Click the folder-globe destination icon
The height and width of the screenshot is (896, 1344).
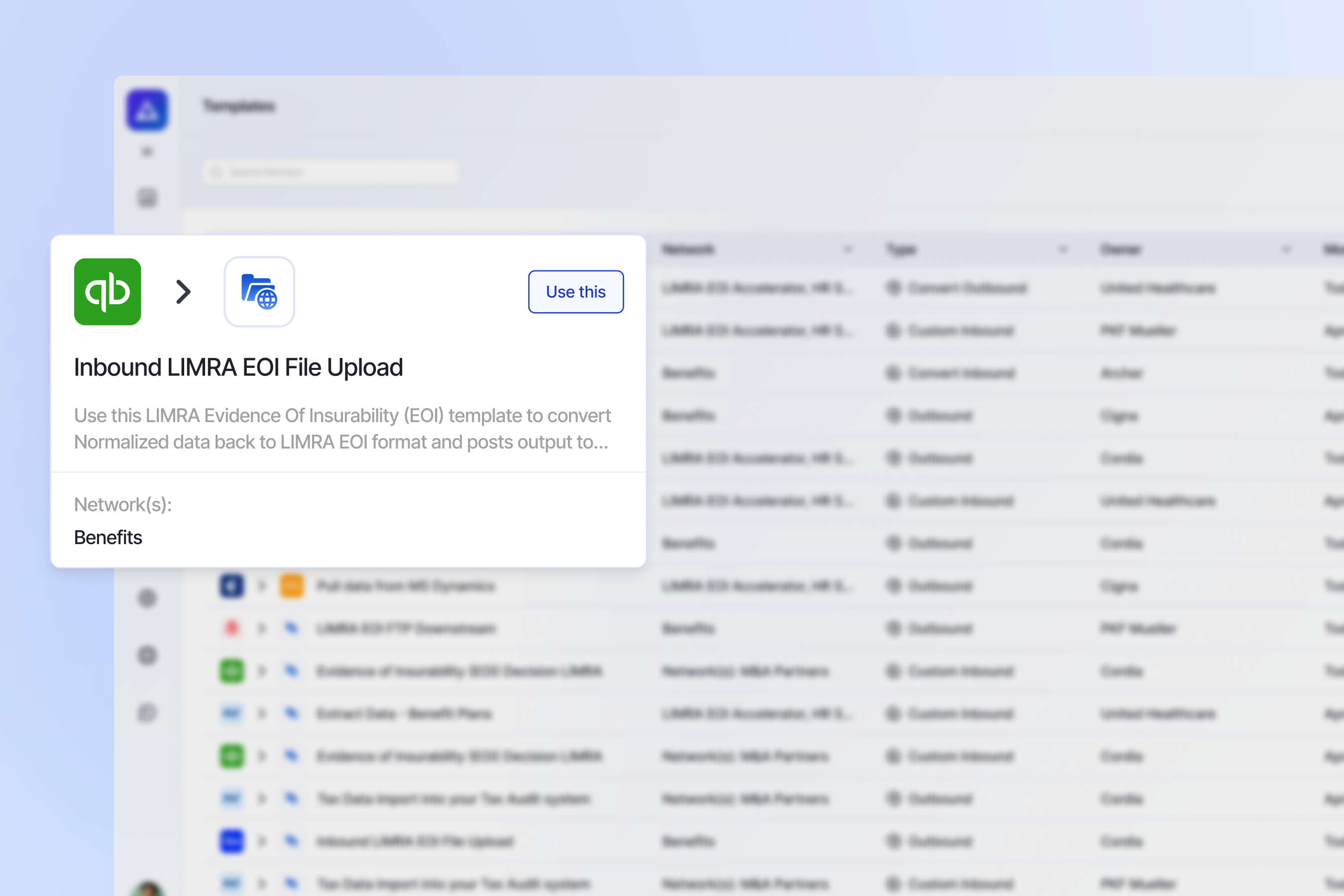[259, 291]
